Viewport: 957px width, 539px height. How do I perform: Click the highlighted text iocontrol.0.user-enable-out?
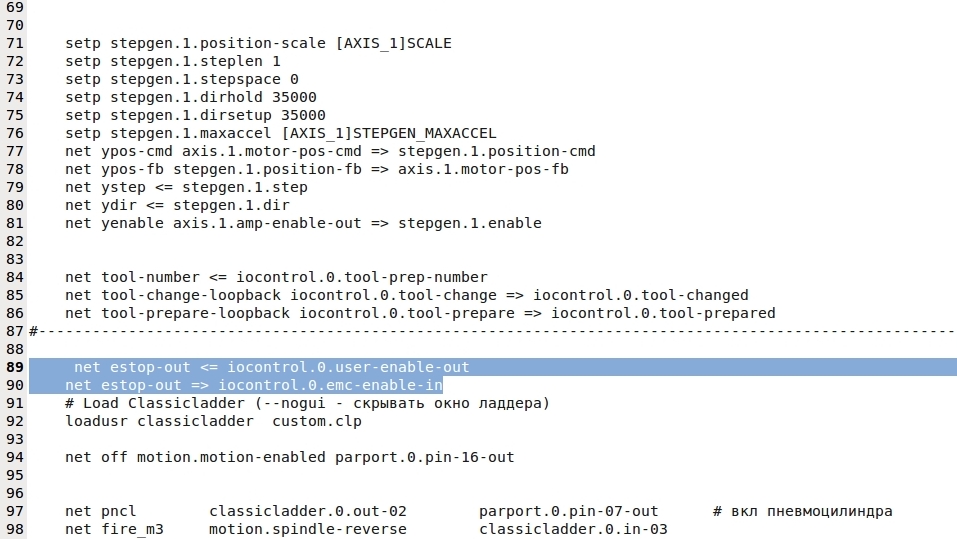coord(348,368)
